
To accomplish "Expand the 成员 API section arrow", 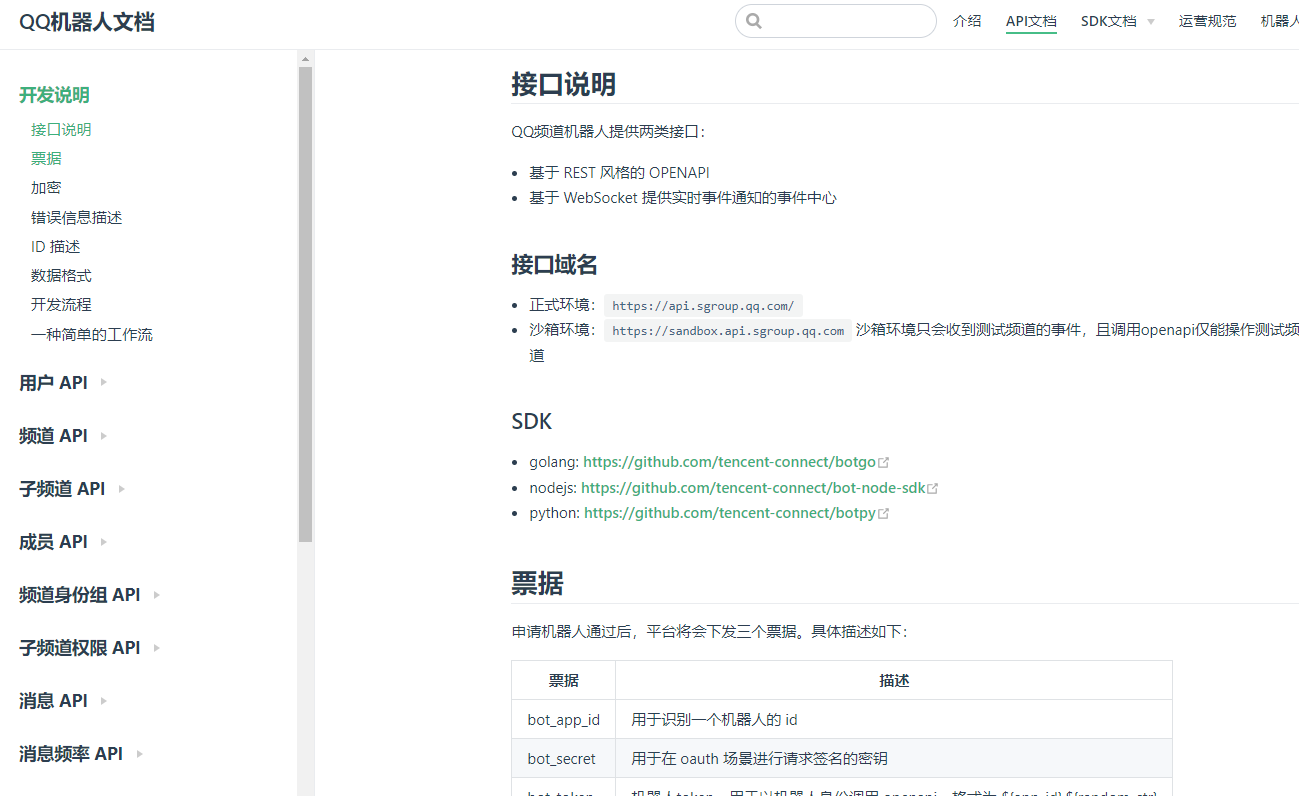I will click(104, 541).
